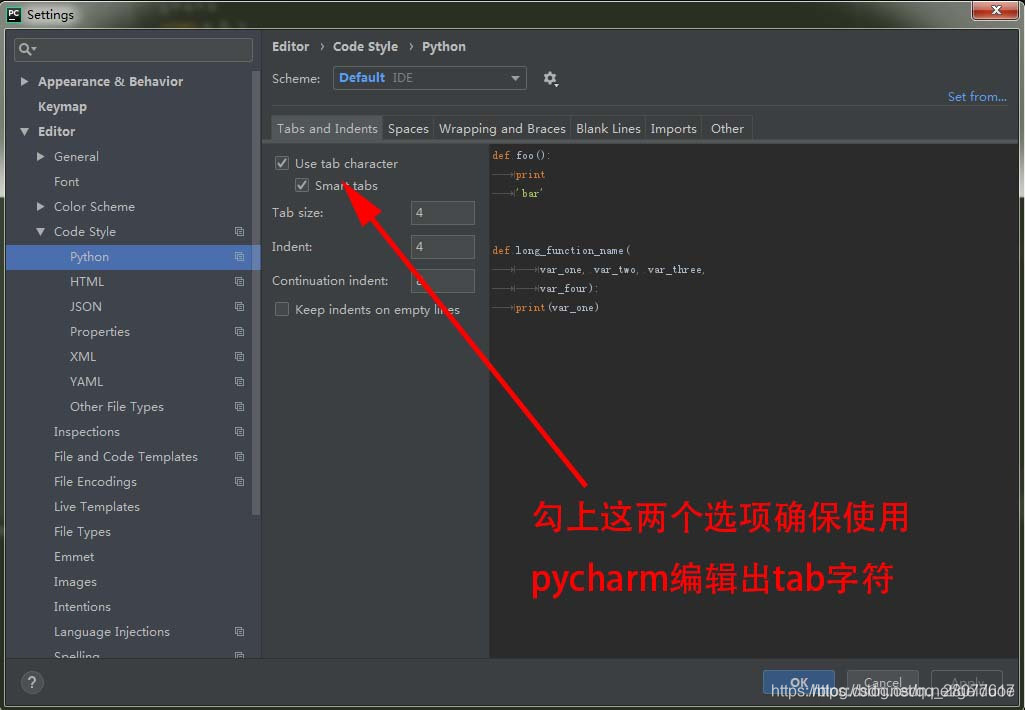Open File Encodings settings

95,482
